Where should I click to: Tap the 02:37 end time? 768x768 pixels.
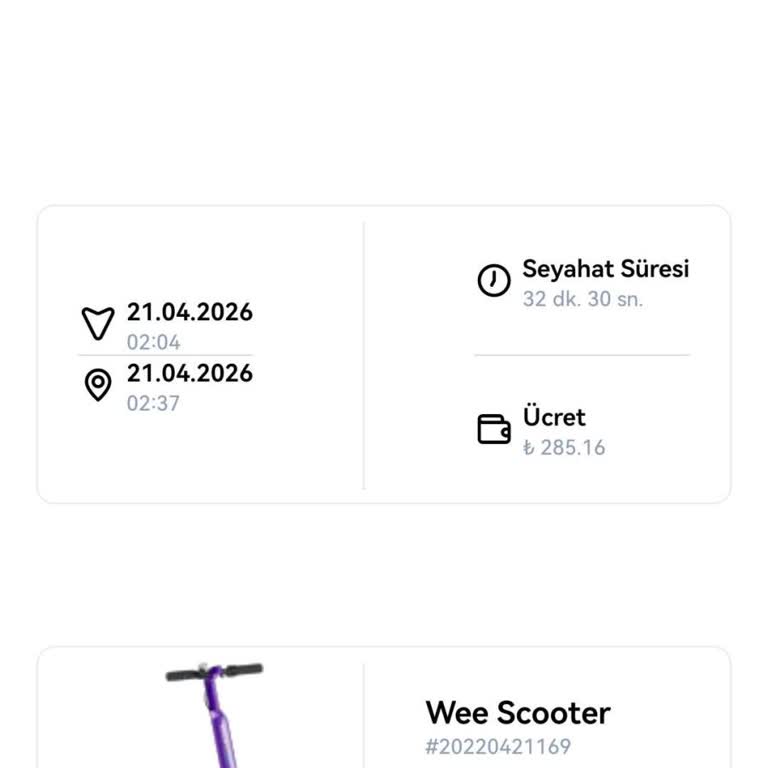pos(153,404)
